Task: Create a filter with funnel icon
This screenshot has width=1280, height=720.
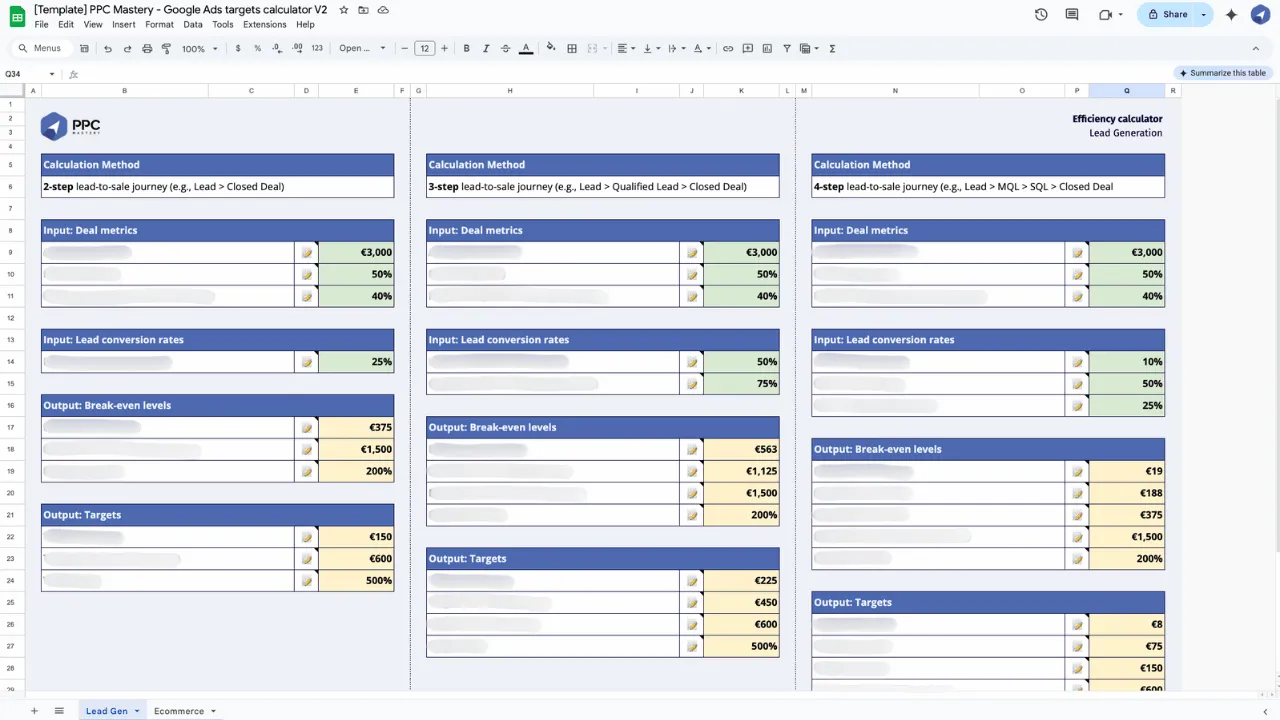Action: coord(787,48)
